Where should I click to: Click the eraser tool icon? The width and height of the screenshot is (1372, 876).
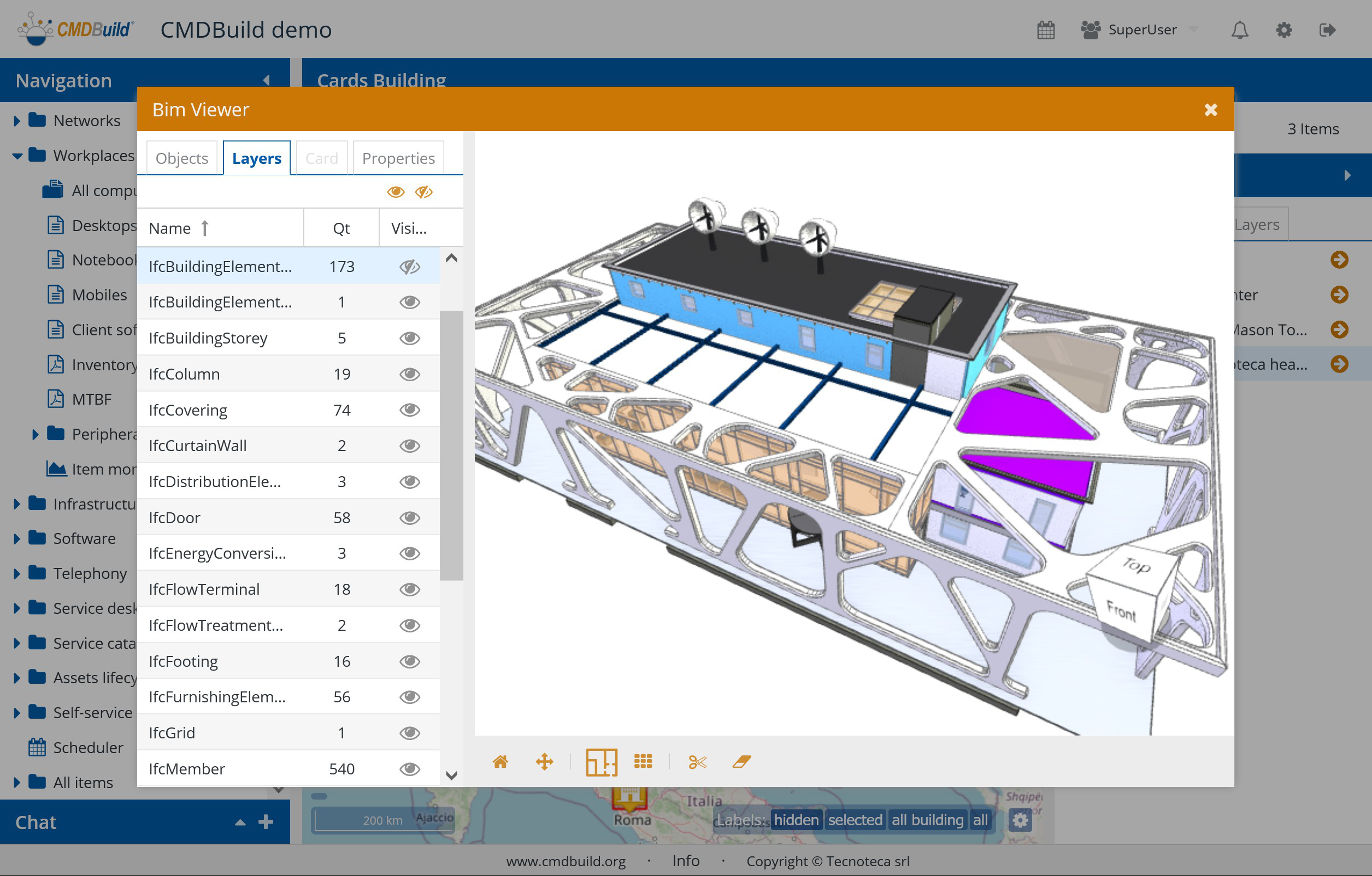pyautogui.click(x=741, y=761)
